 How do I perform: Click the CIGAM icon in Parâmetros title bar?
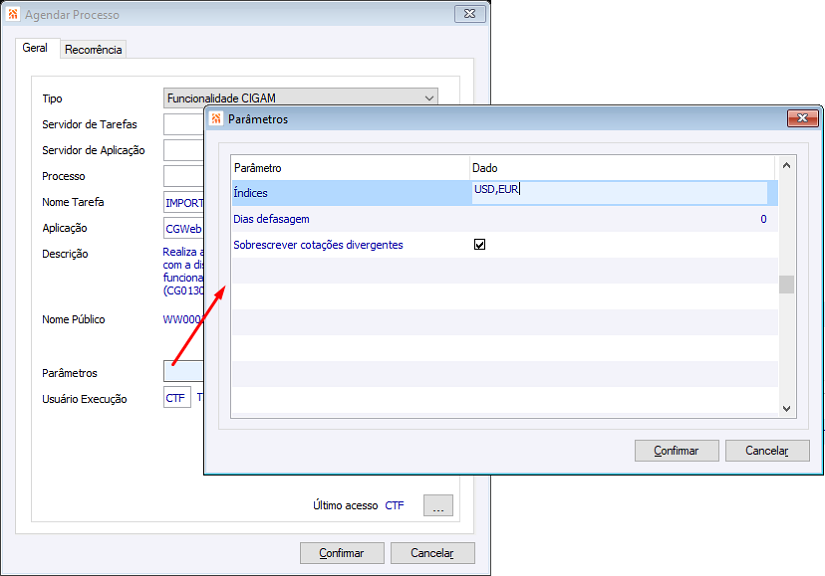coord(216,119)
